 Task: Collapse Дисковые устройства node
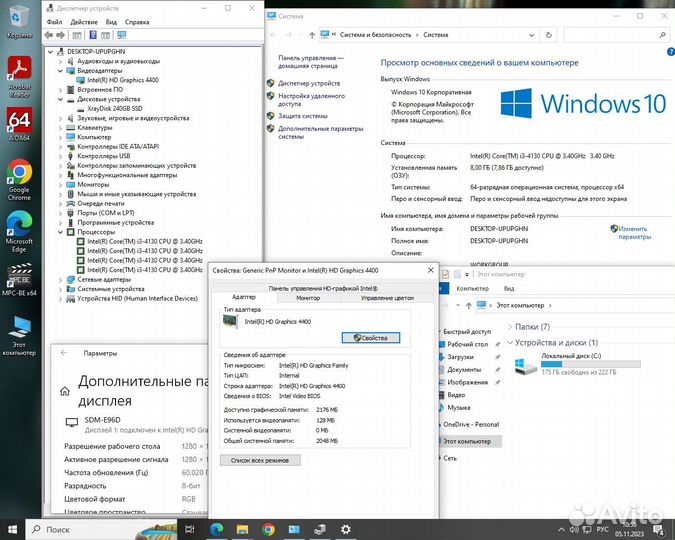point(60,99)
